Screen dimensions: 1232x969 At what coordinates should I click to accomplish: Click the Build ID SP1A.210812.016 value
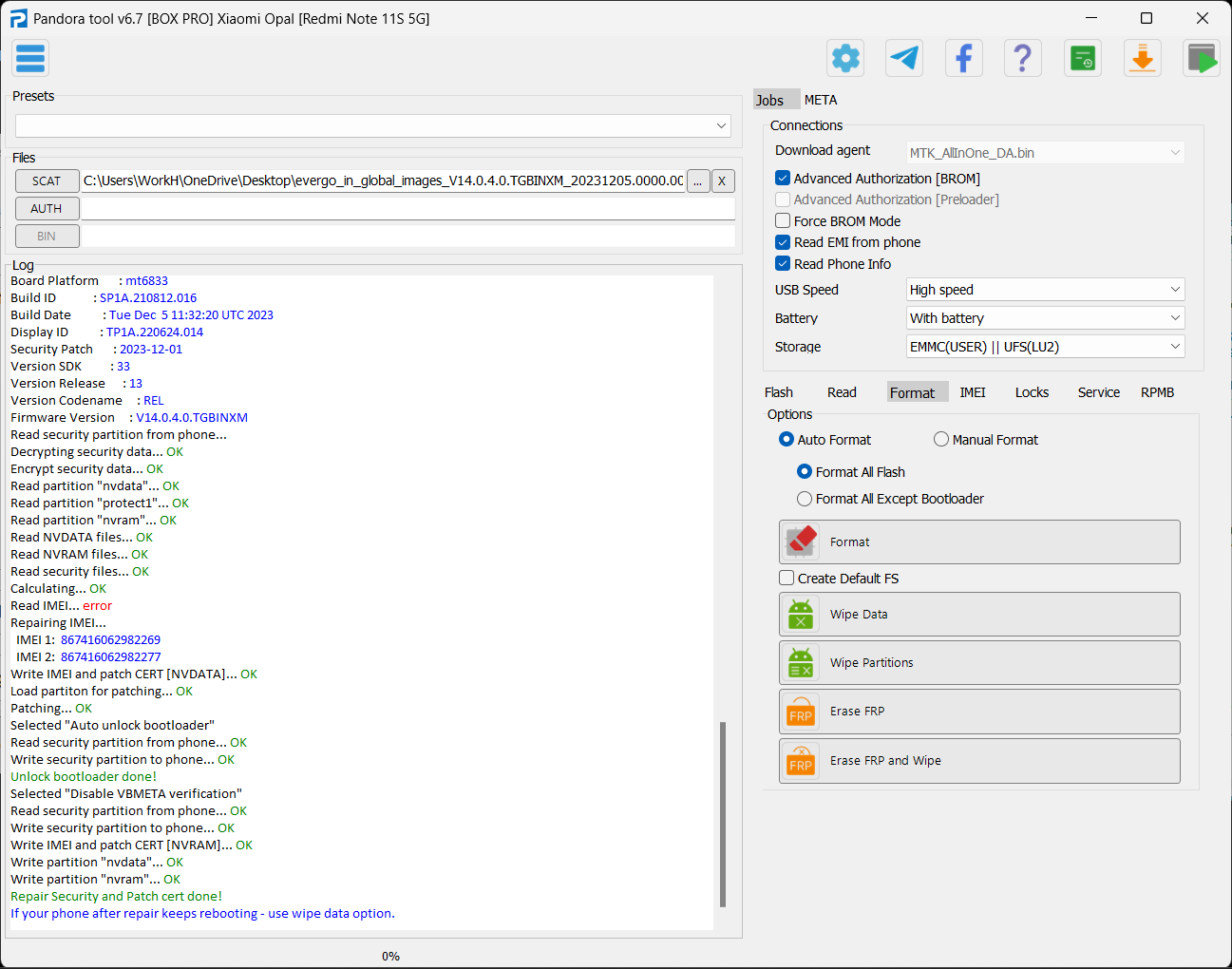tap(148, 297)
